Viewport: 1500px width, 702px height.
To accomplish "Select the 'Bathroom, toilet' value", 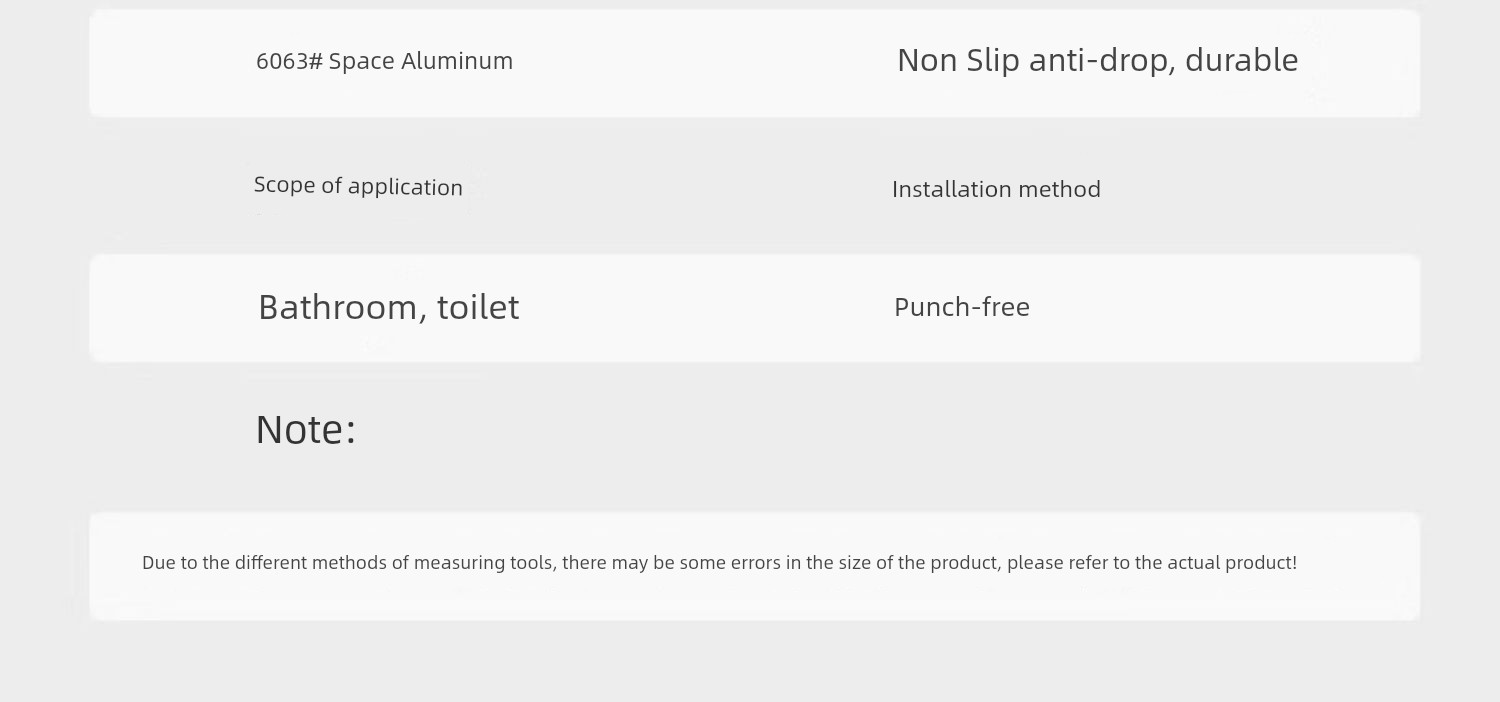I will (388, 307).
